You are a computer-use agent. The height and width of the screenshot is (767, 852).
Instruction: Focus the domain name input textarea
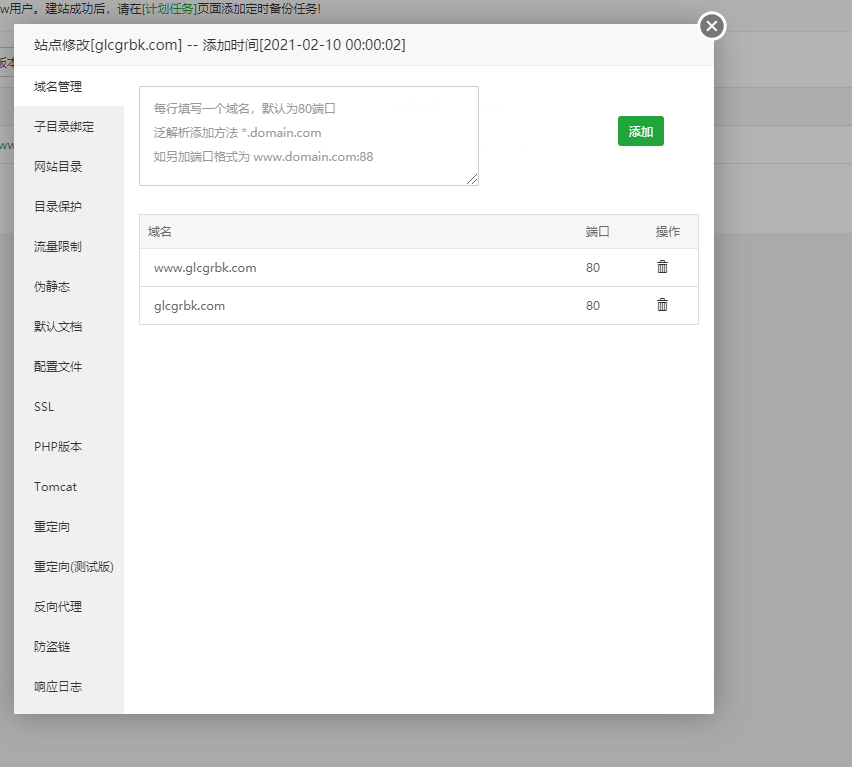point(309,136)
